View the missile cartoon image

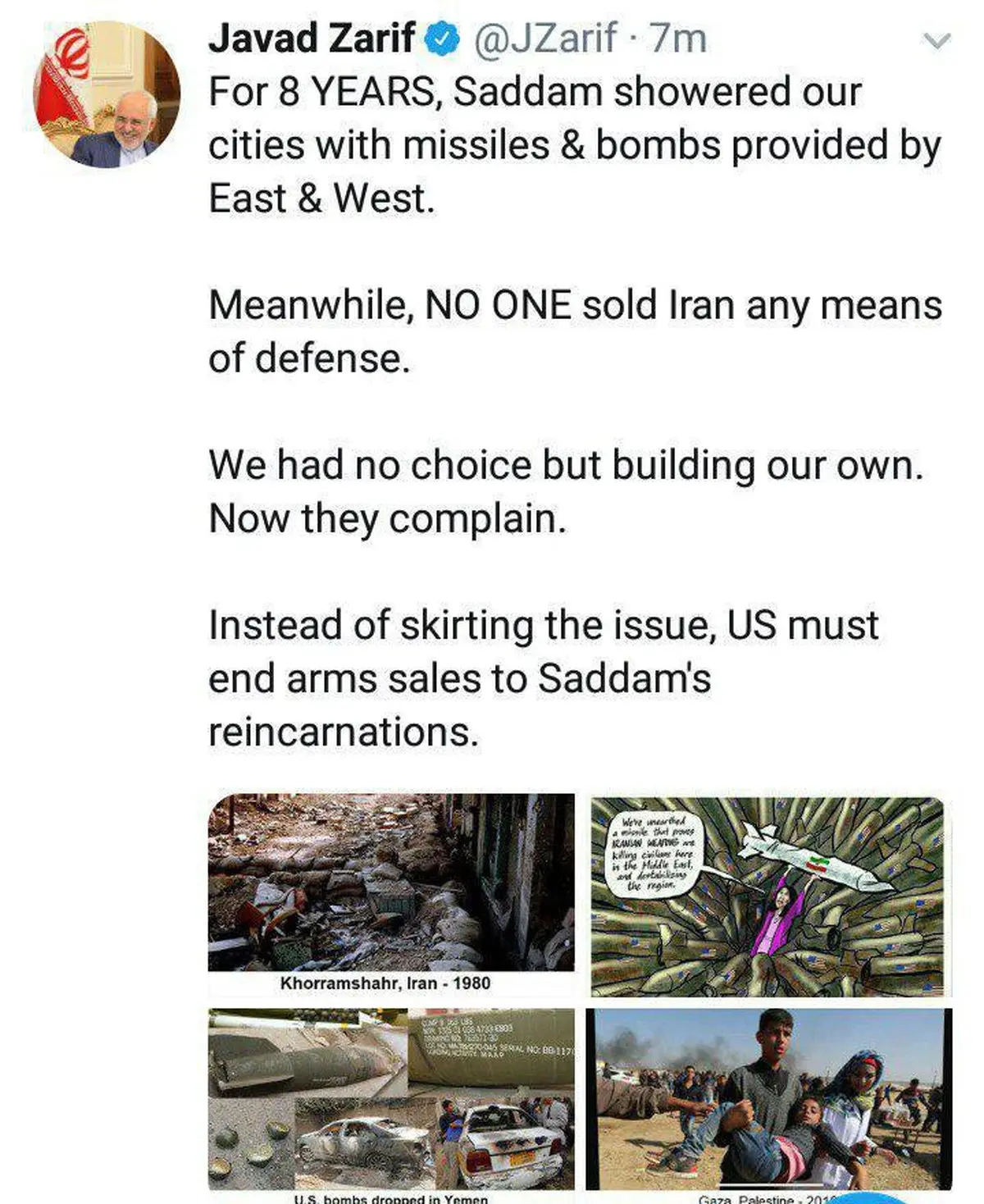[x=767, y=896]
